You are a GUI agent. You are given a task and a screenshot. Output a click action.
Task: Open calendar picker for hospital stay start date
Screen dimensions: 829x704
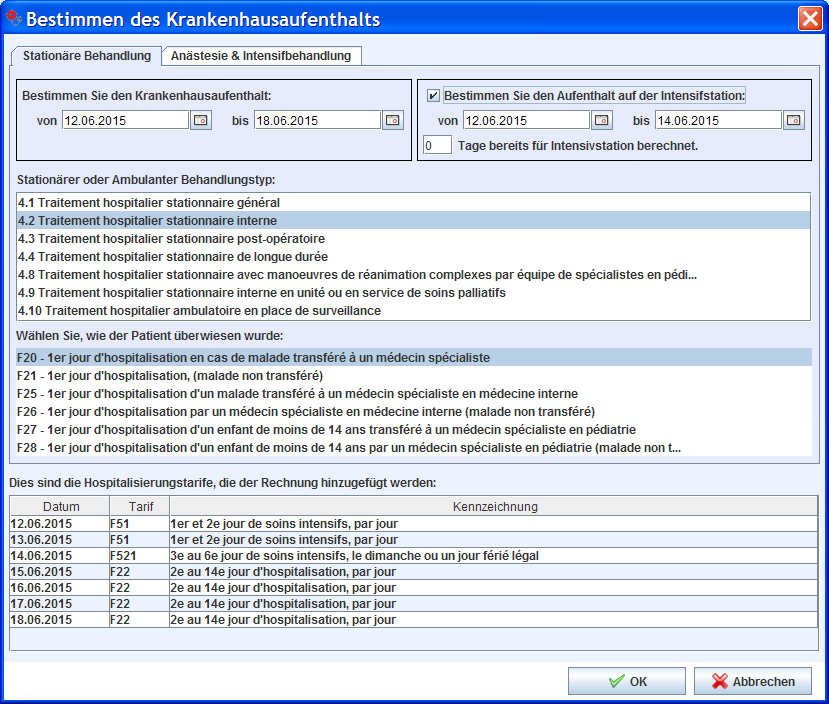tap(201, 121)
